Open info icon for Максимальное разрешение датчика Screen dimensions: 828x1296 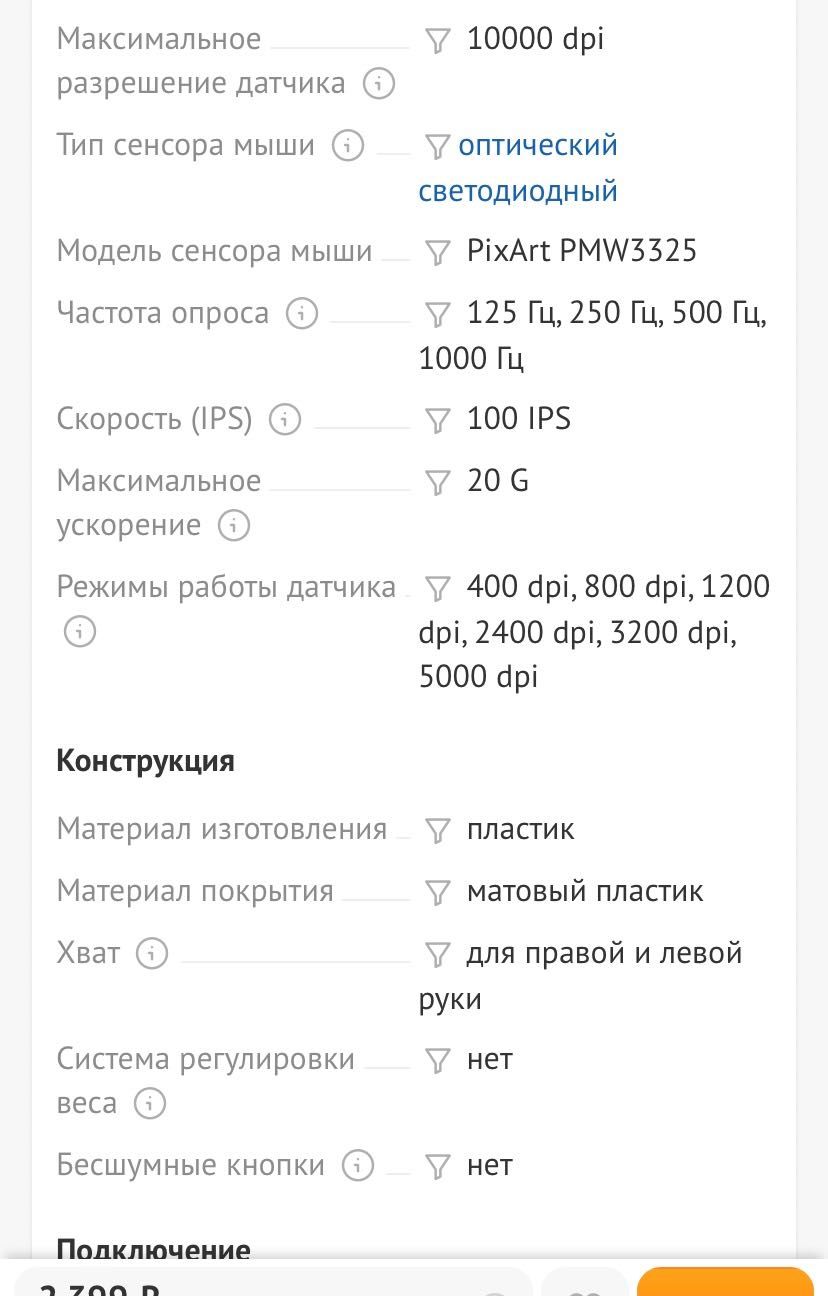click(379, 83)
